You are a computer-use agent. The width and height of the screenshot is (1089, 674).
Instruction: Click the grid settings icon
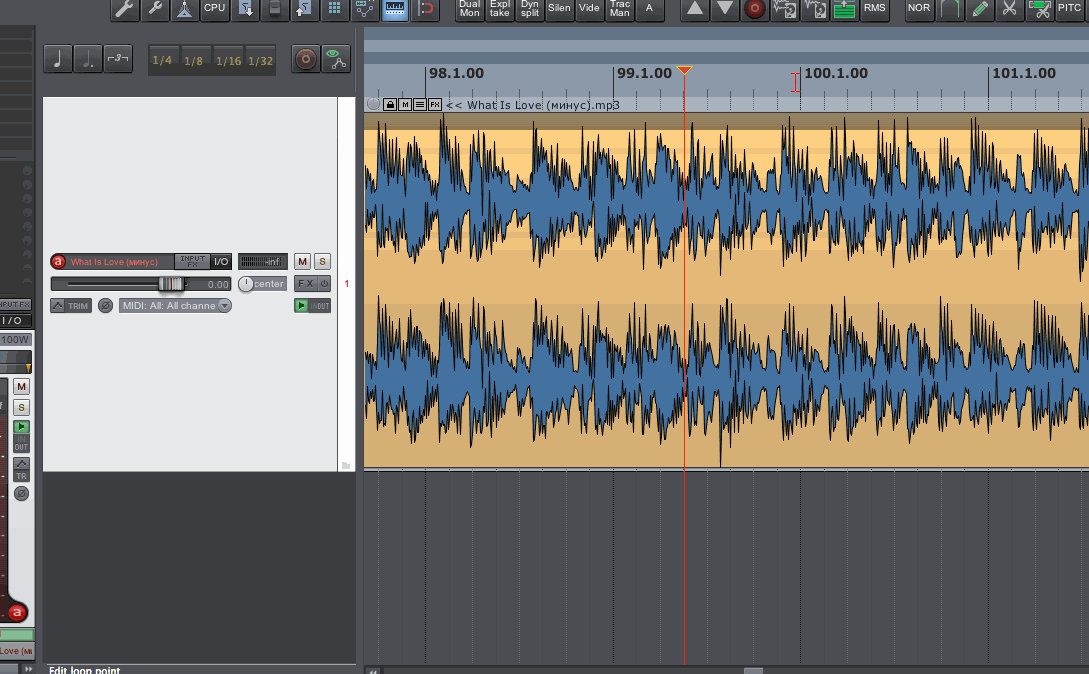tap(334, 9)
